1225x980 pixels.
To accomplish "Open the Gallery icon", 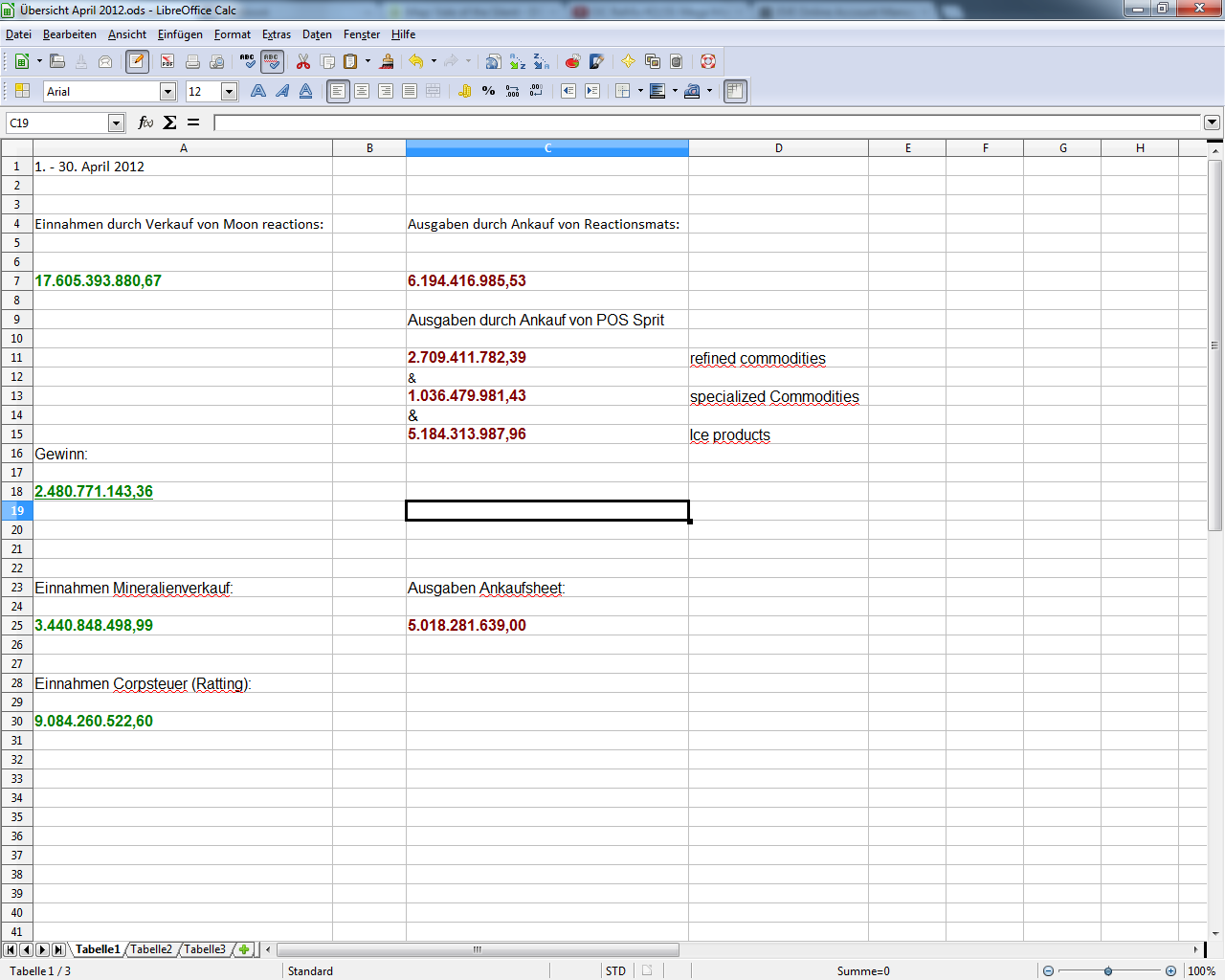I will click(x=653, y=61).
